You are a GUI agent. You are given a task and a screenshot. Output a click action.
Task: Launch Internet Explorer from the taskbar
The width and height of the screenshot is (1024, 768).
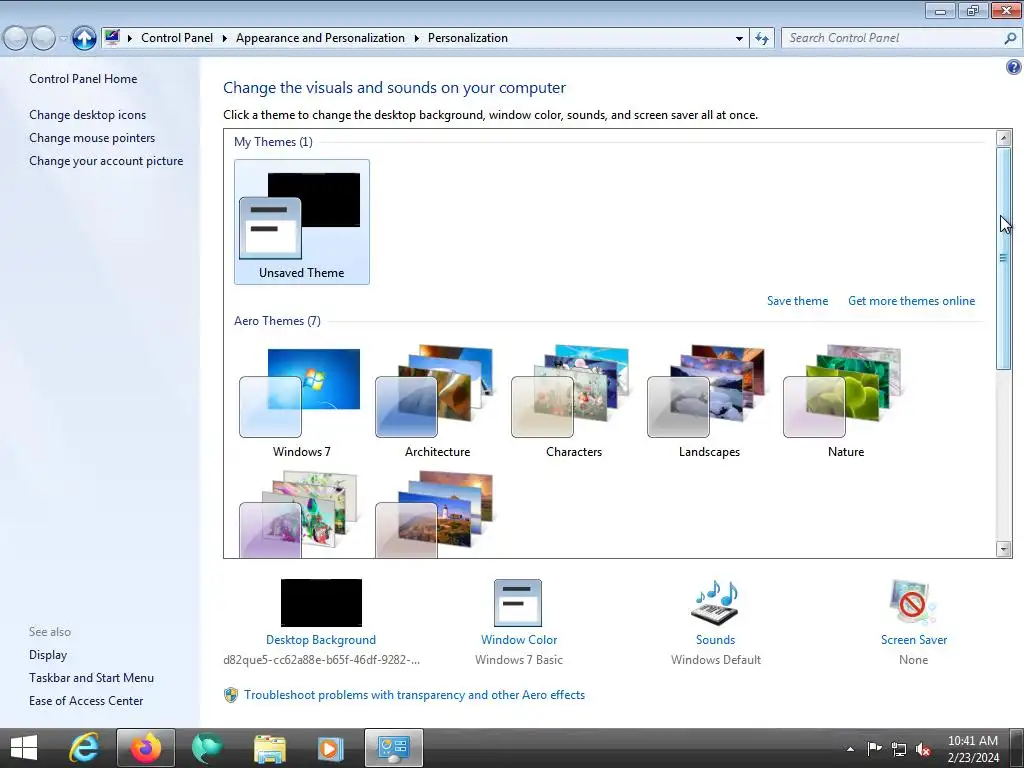pyautogui.click(x=84, y=748)
